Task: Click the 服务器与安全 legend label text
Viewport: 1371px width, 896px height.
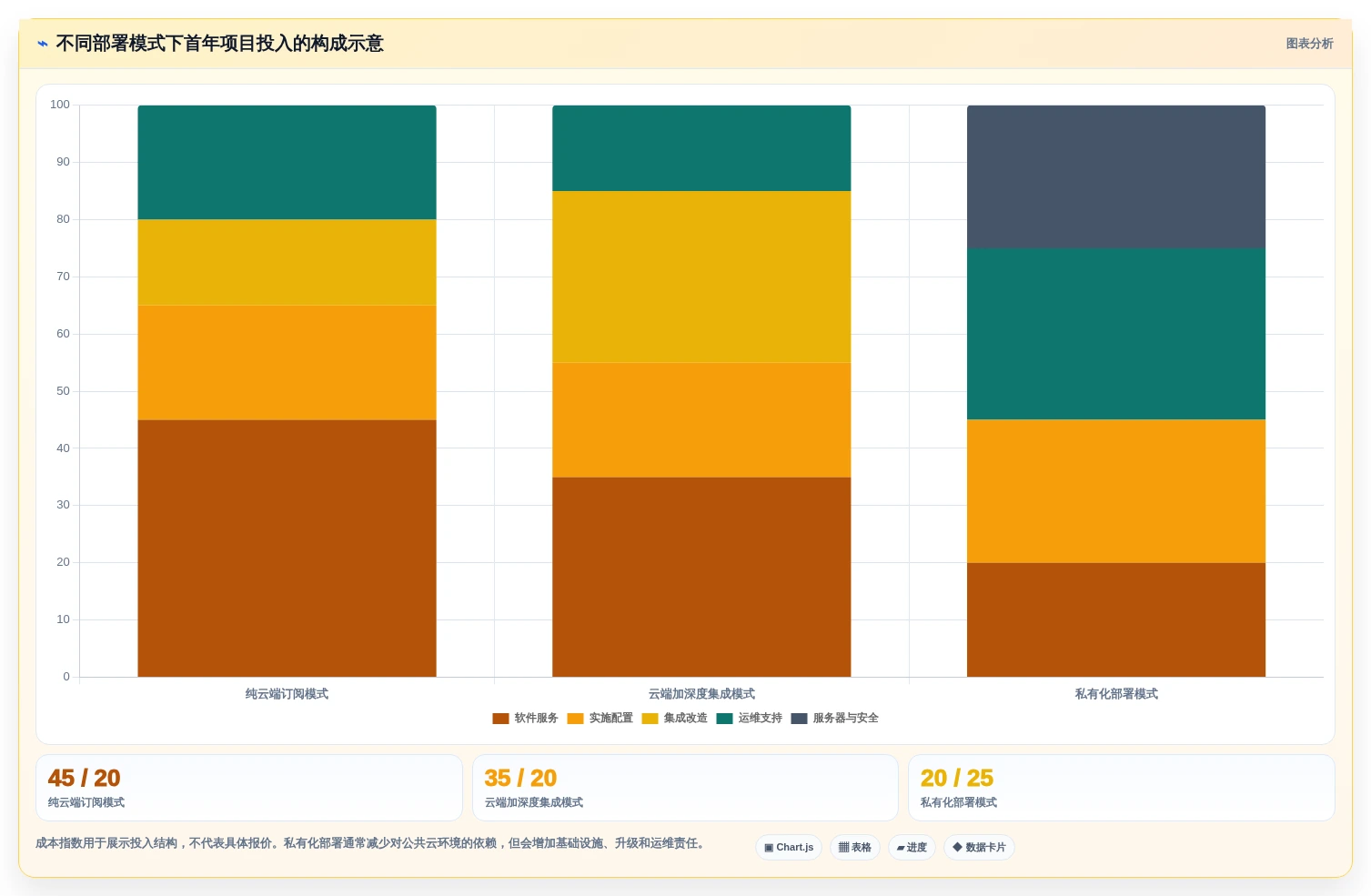Action: coord(845,719)
